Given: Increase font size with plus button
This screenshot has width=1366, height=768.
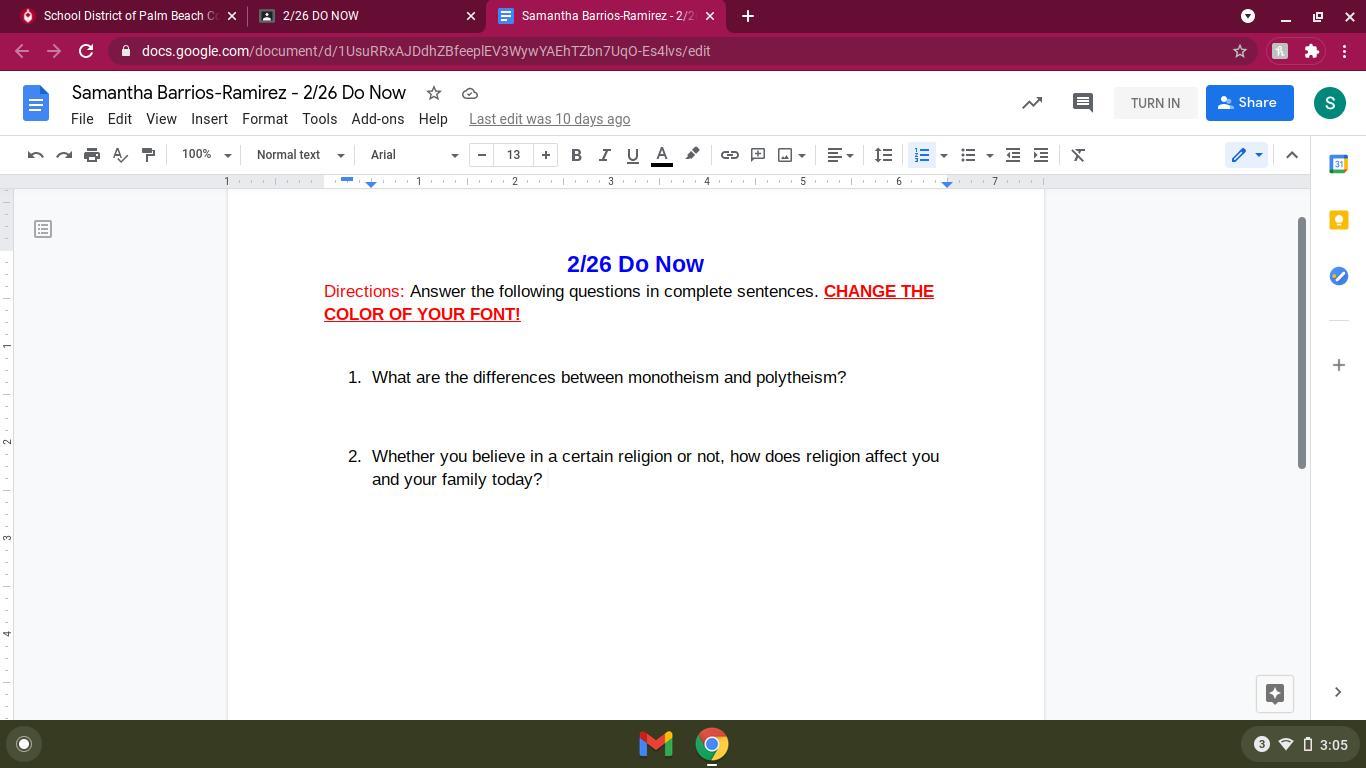Looking at the screenshot, I should (x=546, y=155).
